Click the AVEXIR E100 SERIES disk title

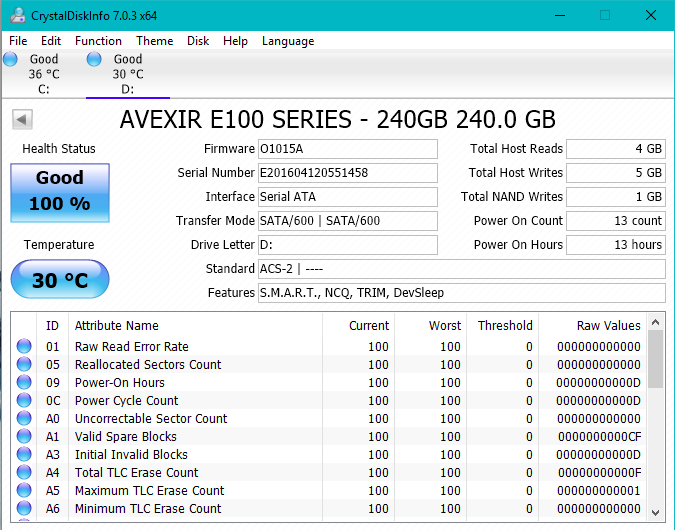(x=338, y=119)
